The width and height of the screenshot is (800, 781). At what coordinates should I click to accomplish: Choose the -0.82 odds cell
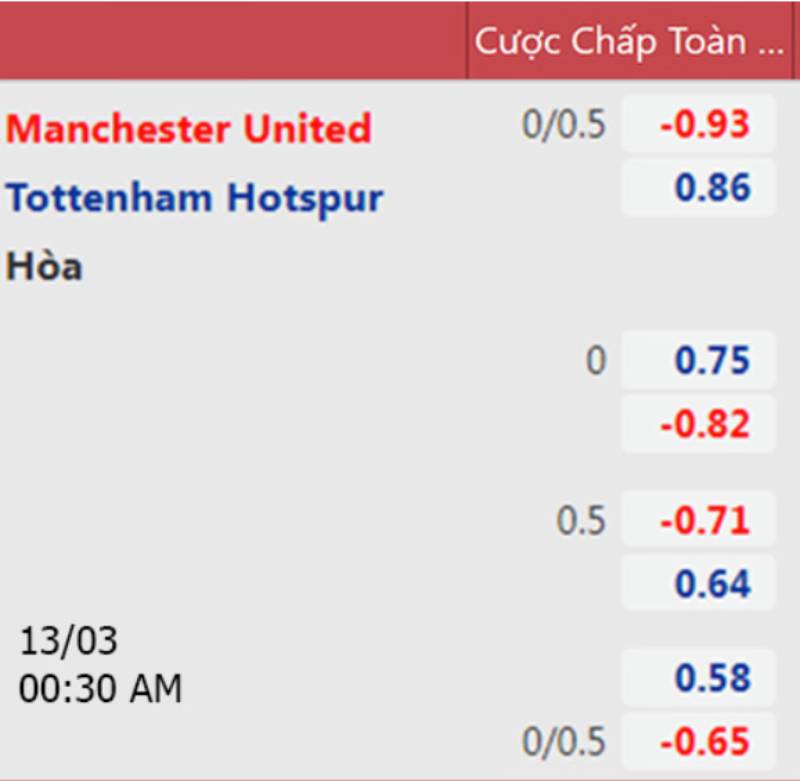click(x=699, y=424)
